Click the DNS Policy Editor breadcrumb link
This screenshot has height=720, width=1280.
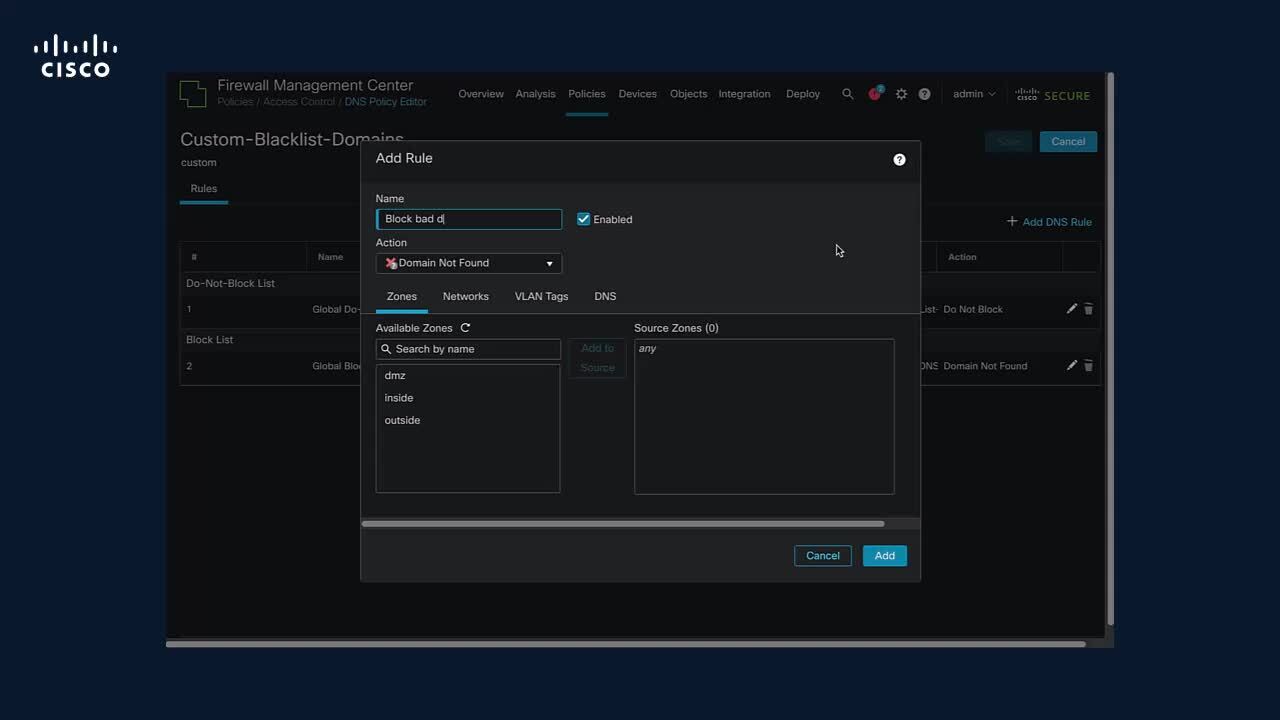[386, 102]
